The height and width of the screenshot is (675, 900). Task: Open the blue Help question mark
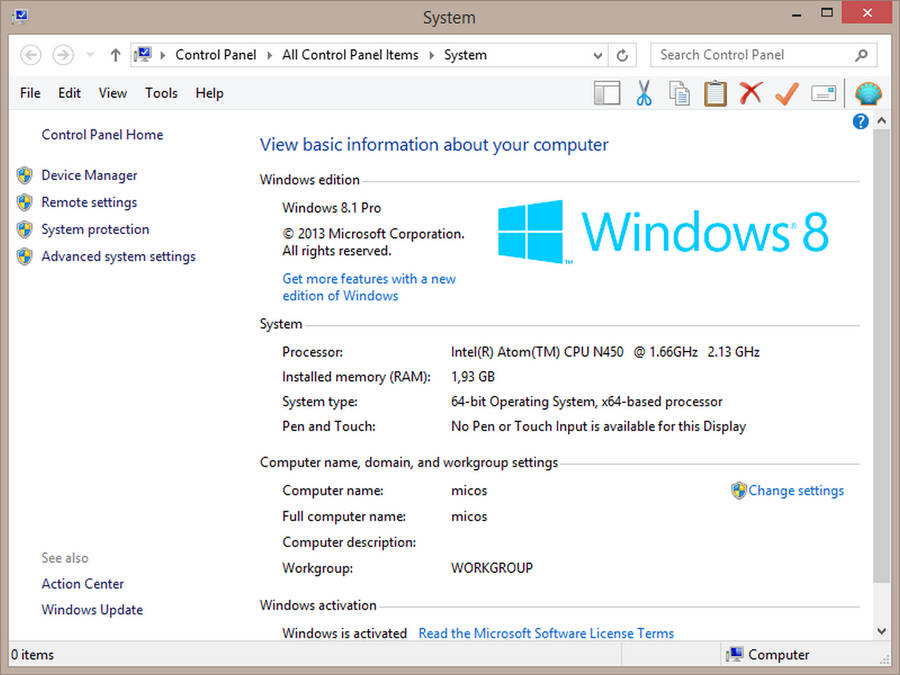click(x=860, y=121)
